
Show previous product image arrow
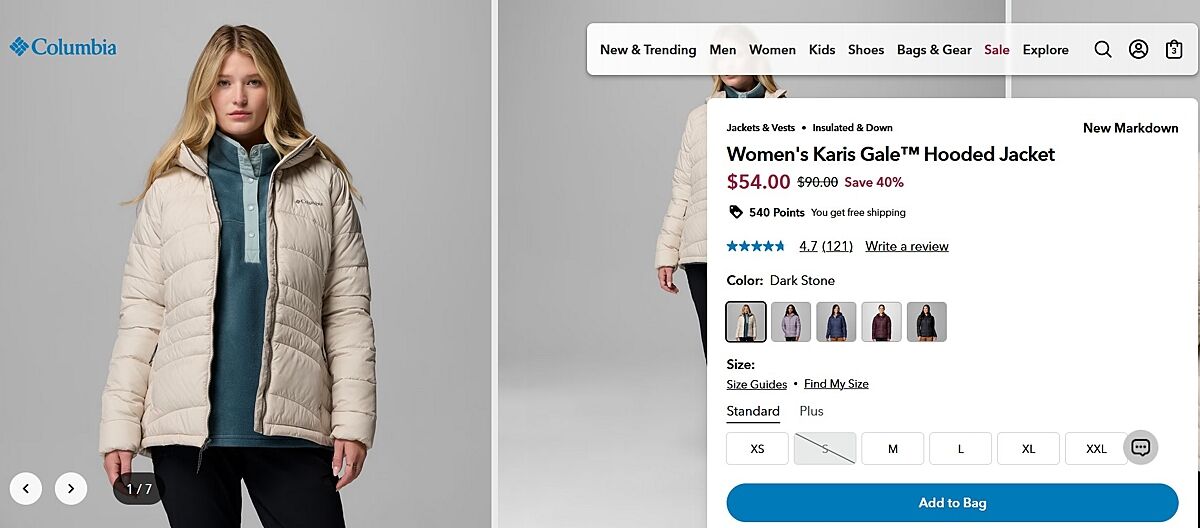[26, 489]
